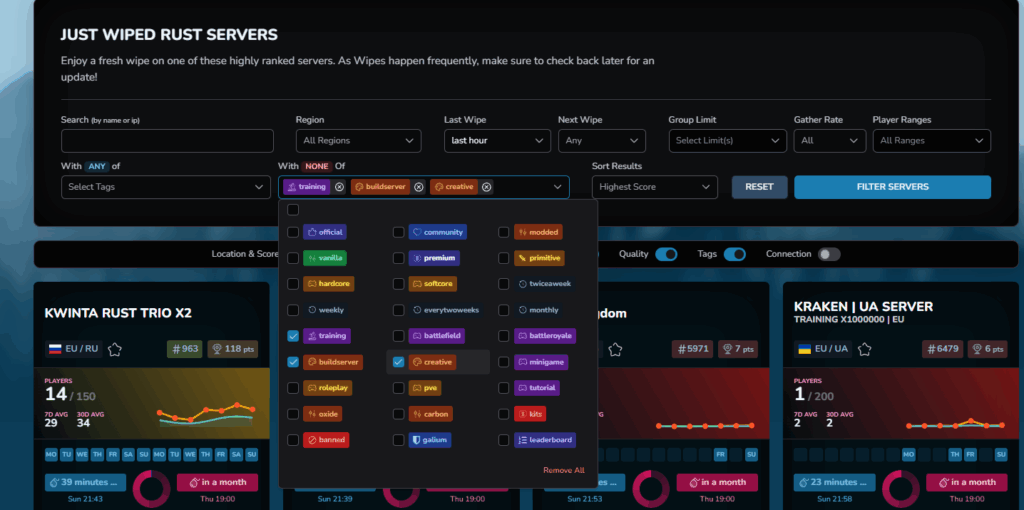
Task: Select the tutorial tag option
Action: click(537, 388)
